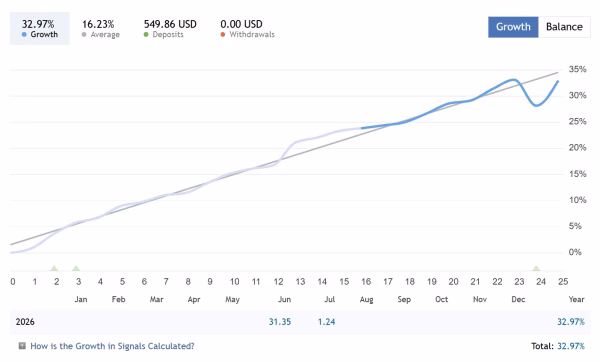Image resolution: width=600 pixels, height=362 pixels.
Task: Click the July value 1.24
Action: (326, 322)
